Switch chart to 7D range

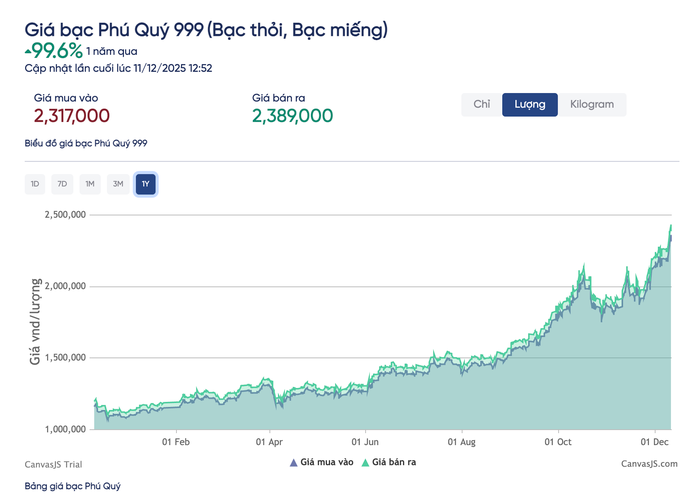coord(62,184)
